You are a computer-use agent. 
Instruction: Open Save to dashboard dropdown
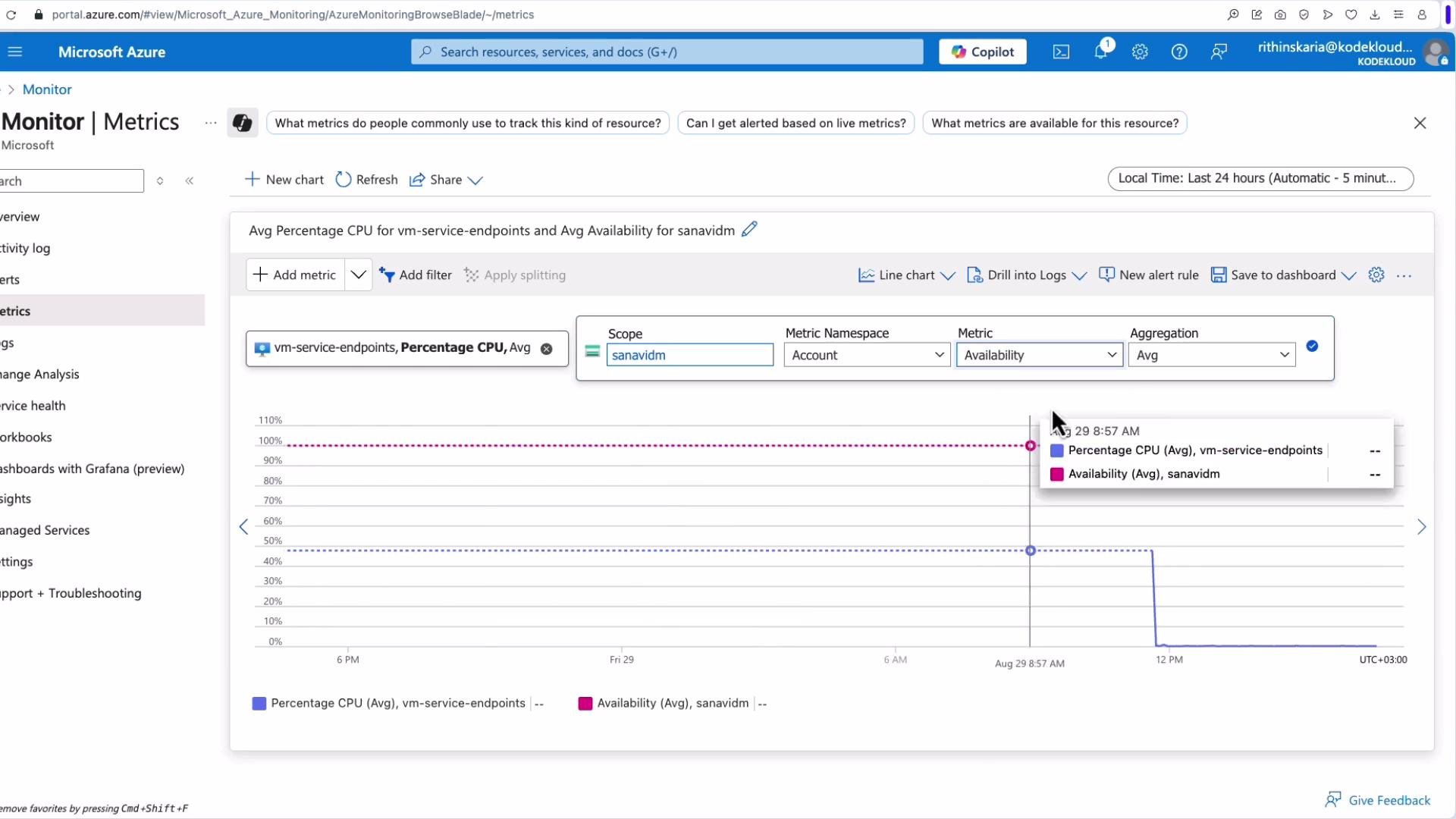click(x=1283, y=275)
